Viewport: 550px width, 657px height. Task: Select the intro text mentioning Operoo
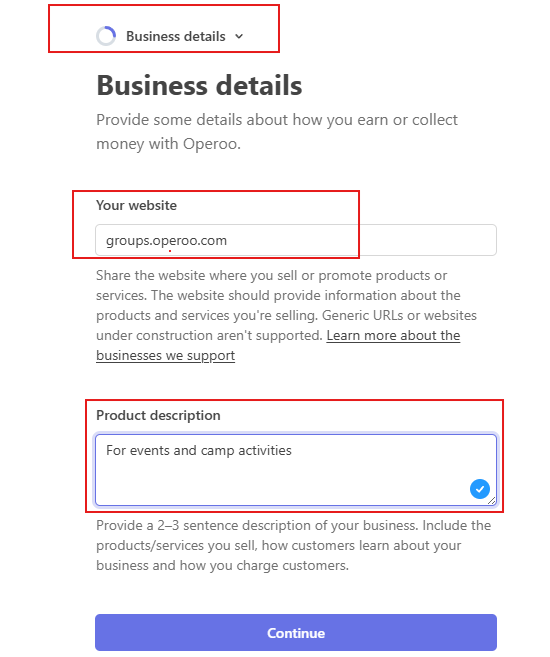pos(276,132)
